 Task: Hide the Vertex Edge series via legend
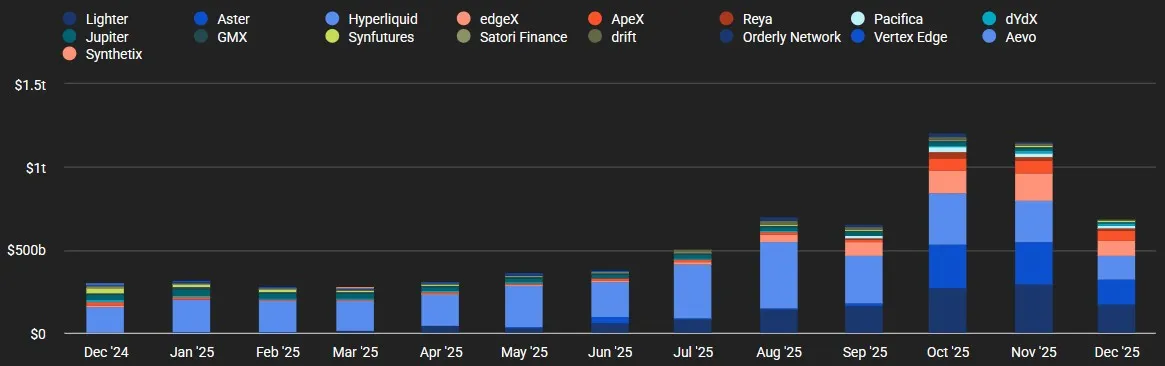(x=899, y=37)
